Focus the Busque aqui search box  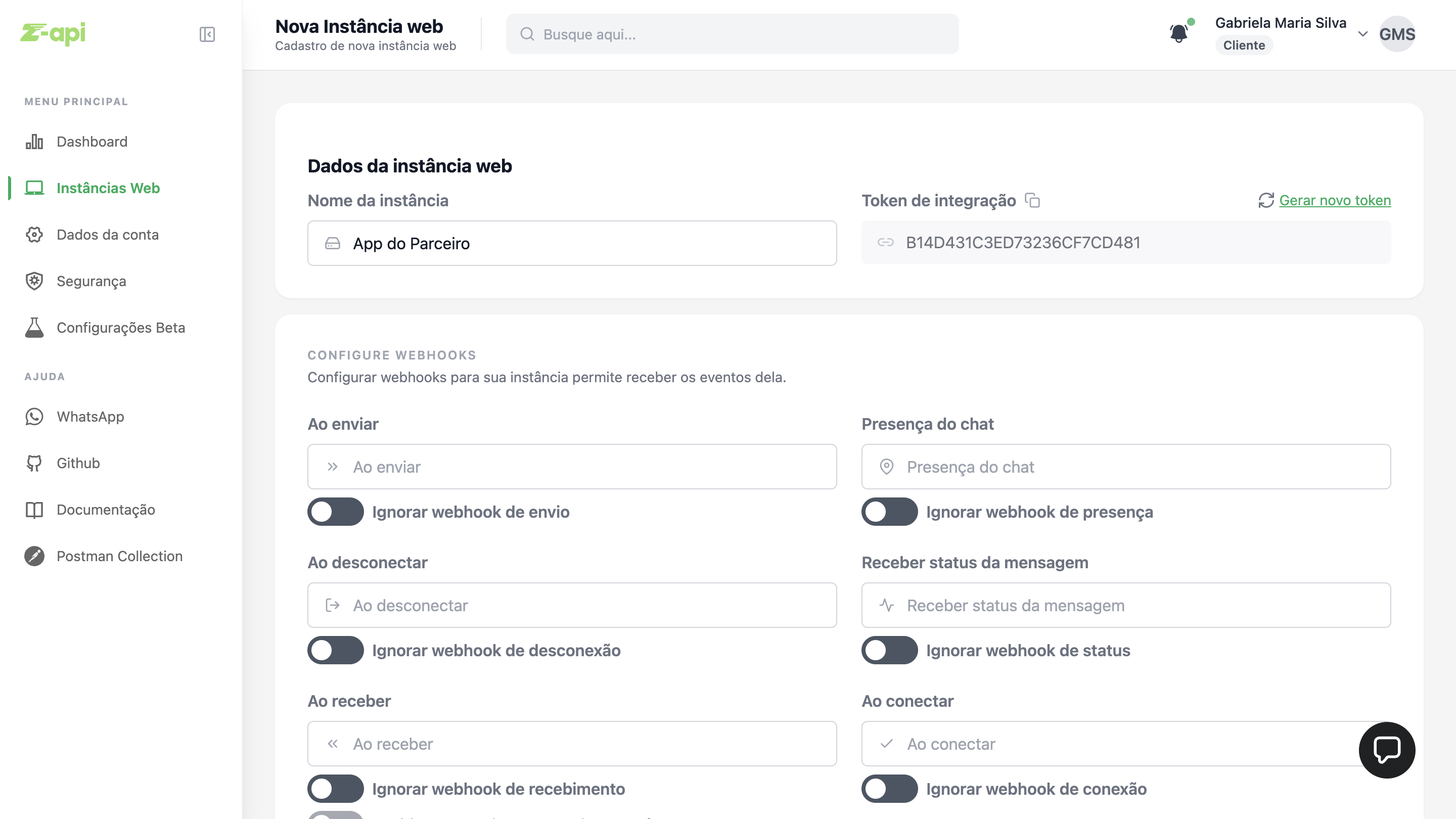coord(732,34)
